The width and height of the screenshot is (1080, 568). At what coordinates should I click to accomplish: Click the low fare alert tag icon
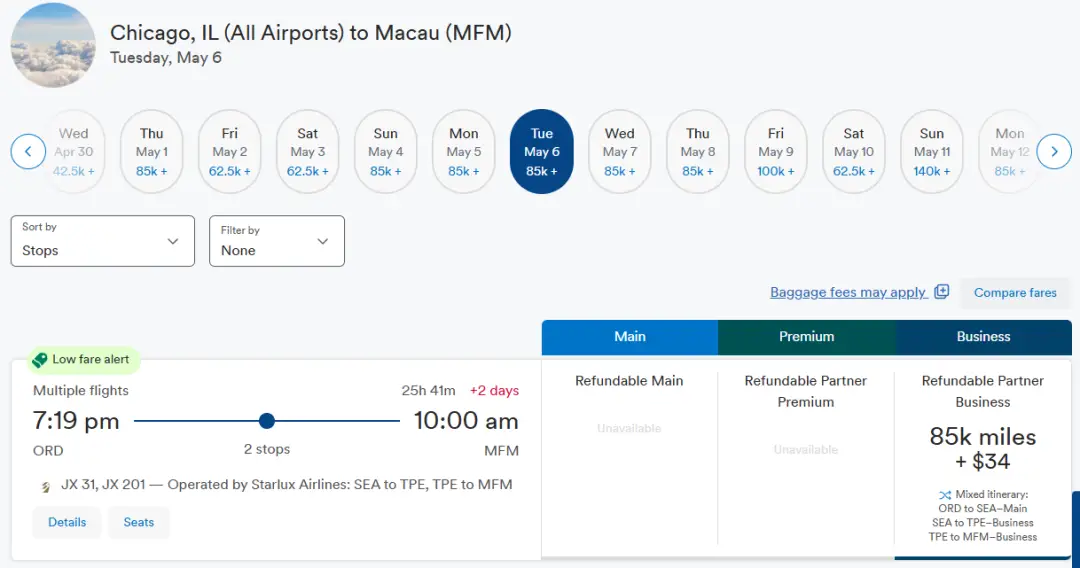coord(40,360)
